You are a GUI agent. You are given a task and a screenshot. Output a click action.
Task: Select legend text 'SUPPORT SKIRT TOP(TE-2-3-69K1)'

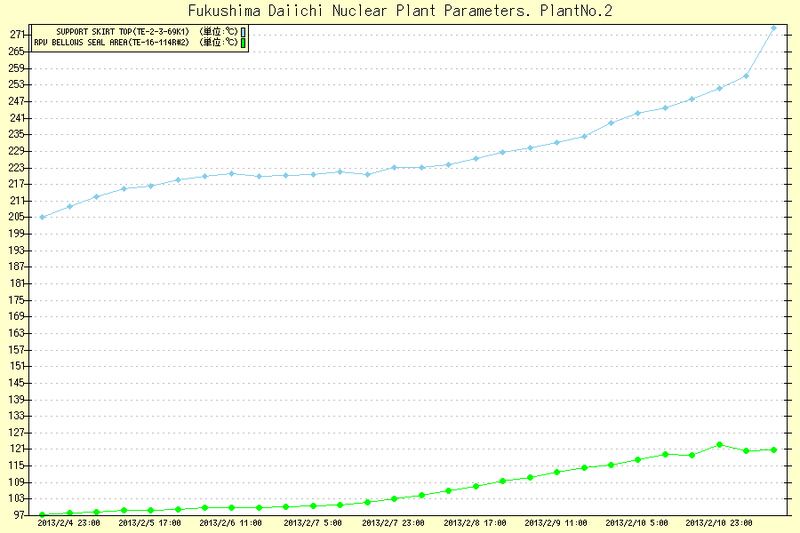click(122, 32)
